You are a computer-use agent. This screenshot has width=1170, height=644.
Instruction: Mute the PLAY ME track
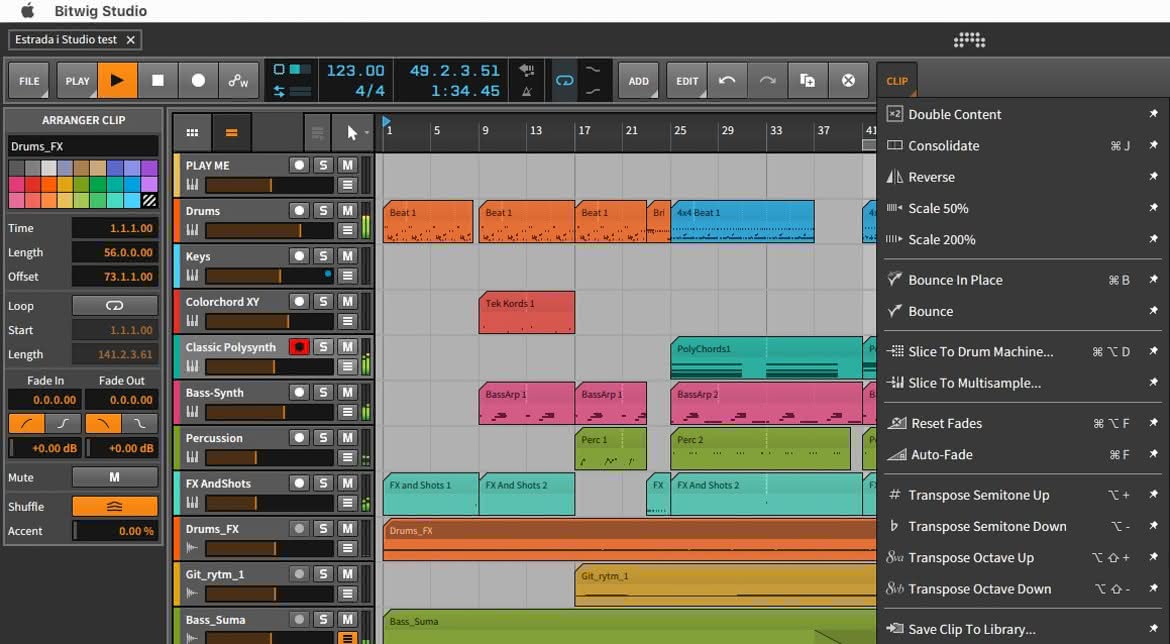(x=347, y=165)
